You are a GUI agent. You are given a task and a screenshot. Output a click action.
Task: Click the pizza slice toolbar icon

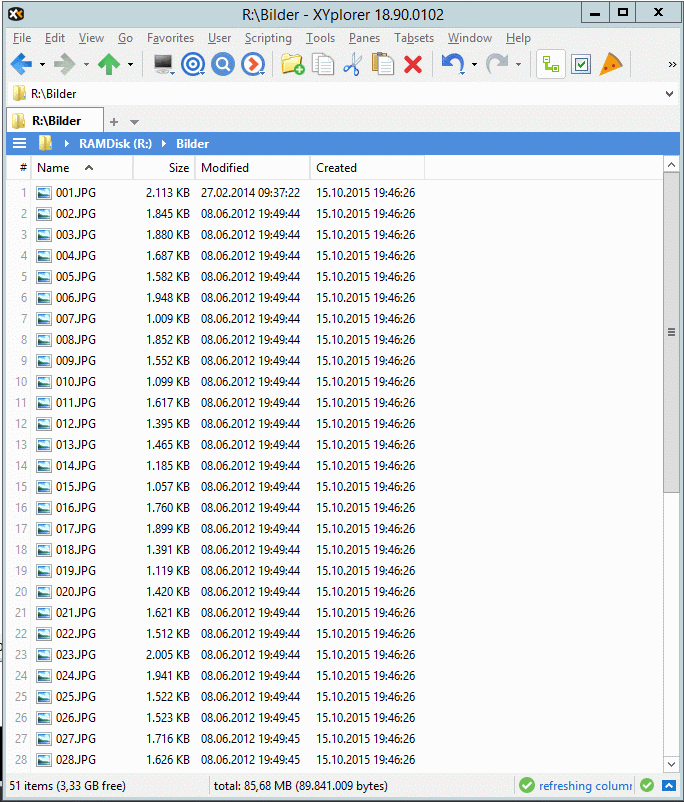(x=611, y=65)
